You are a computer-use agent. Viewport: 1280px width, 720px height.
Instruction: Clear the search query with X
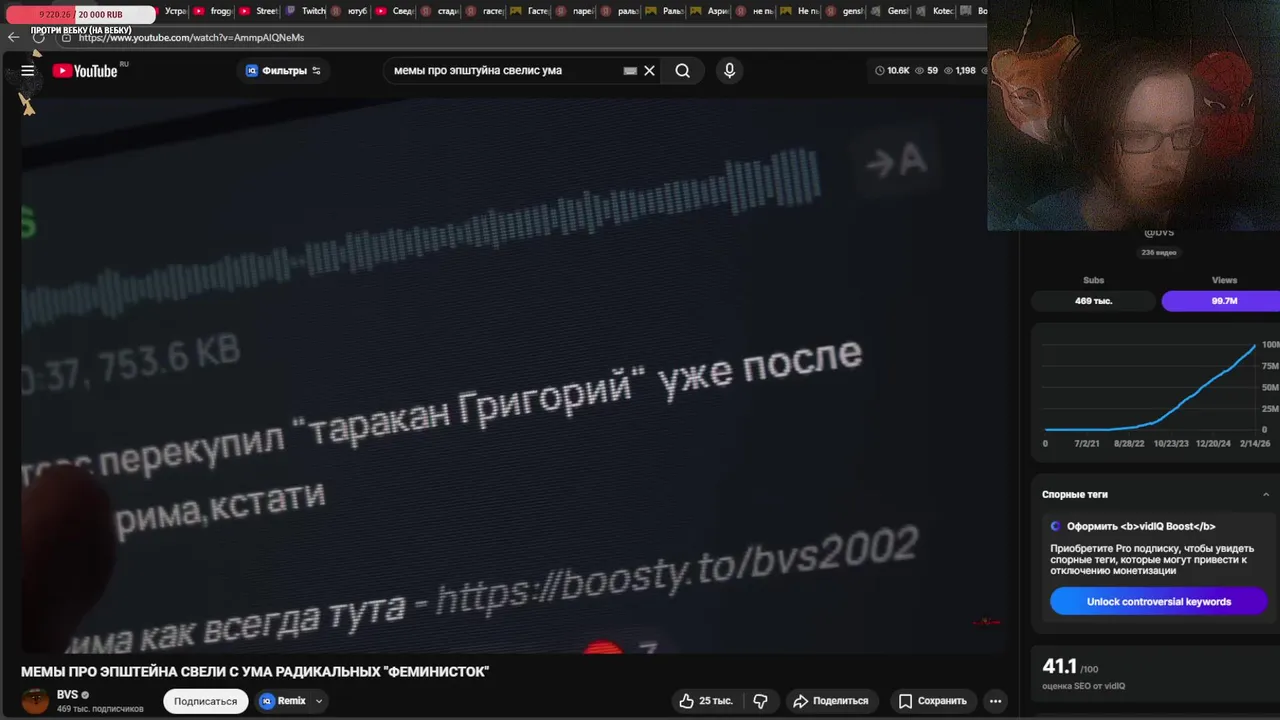(649, 71)
